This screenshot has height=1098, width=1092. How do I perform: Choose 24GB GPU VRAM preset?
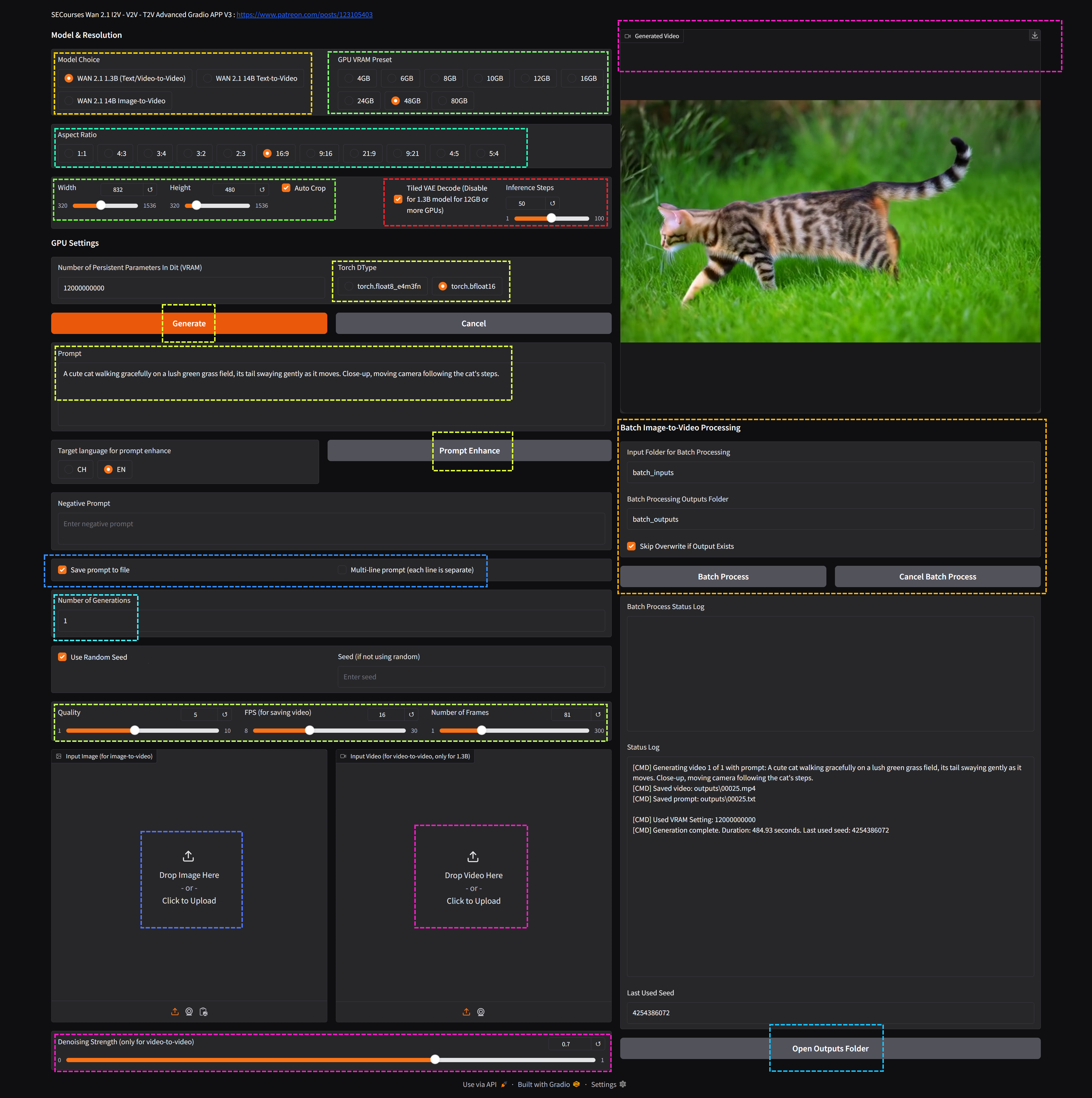tap(349, 101)
